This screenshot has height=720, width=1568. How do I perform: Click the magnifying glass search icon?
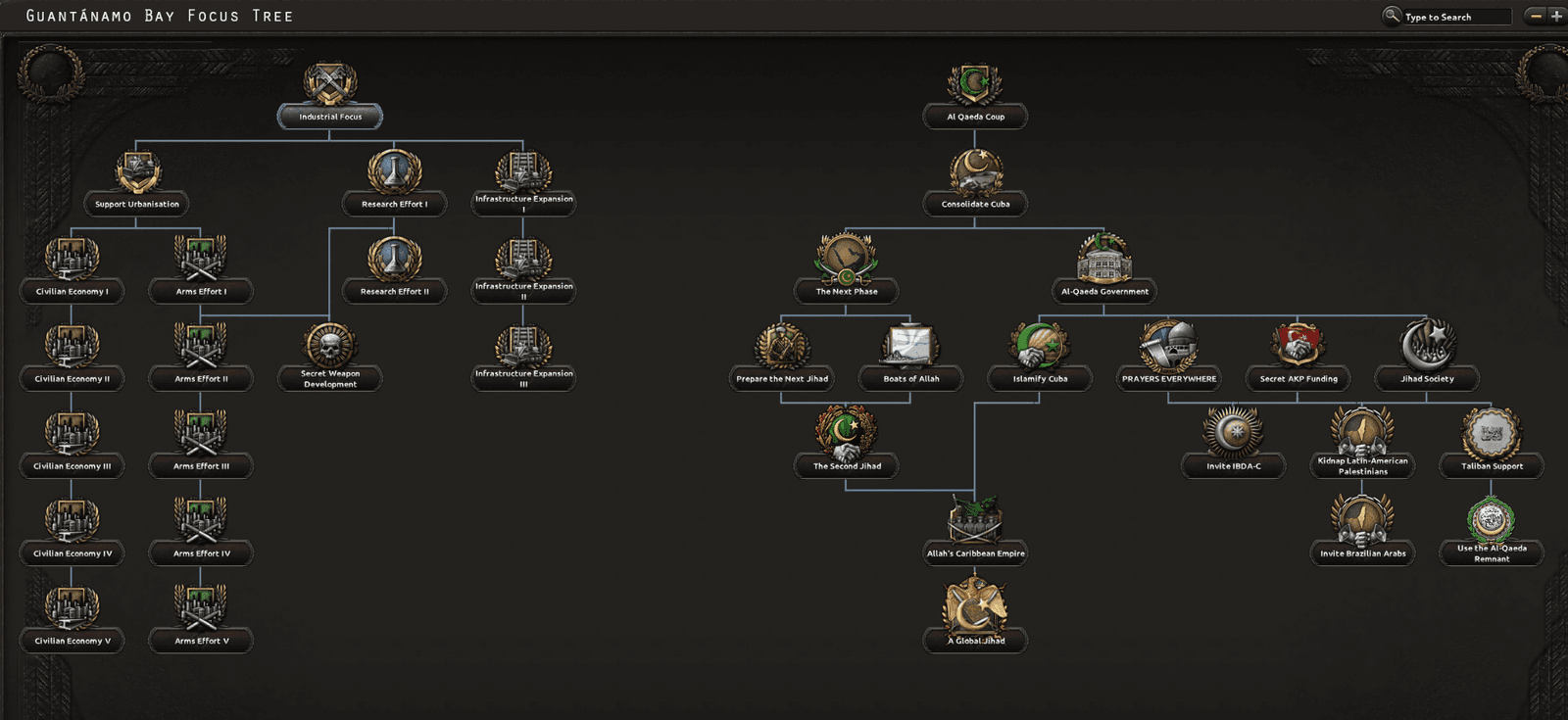pos(1391,16)
